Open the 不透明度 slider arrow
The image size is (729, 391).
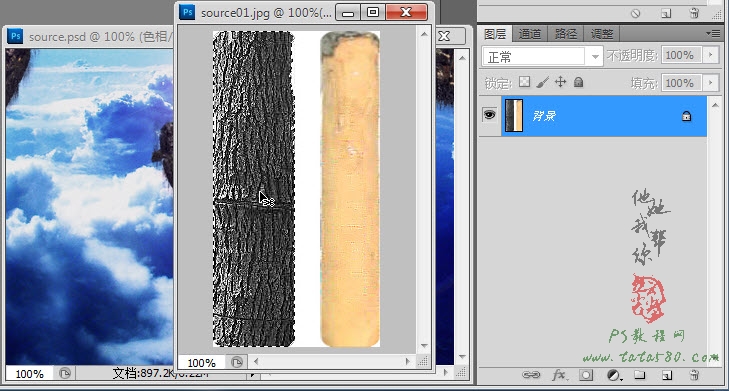click(710, 55)
